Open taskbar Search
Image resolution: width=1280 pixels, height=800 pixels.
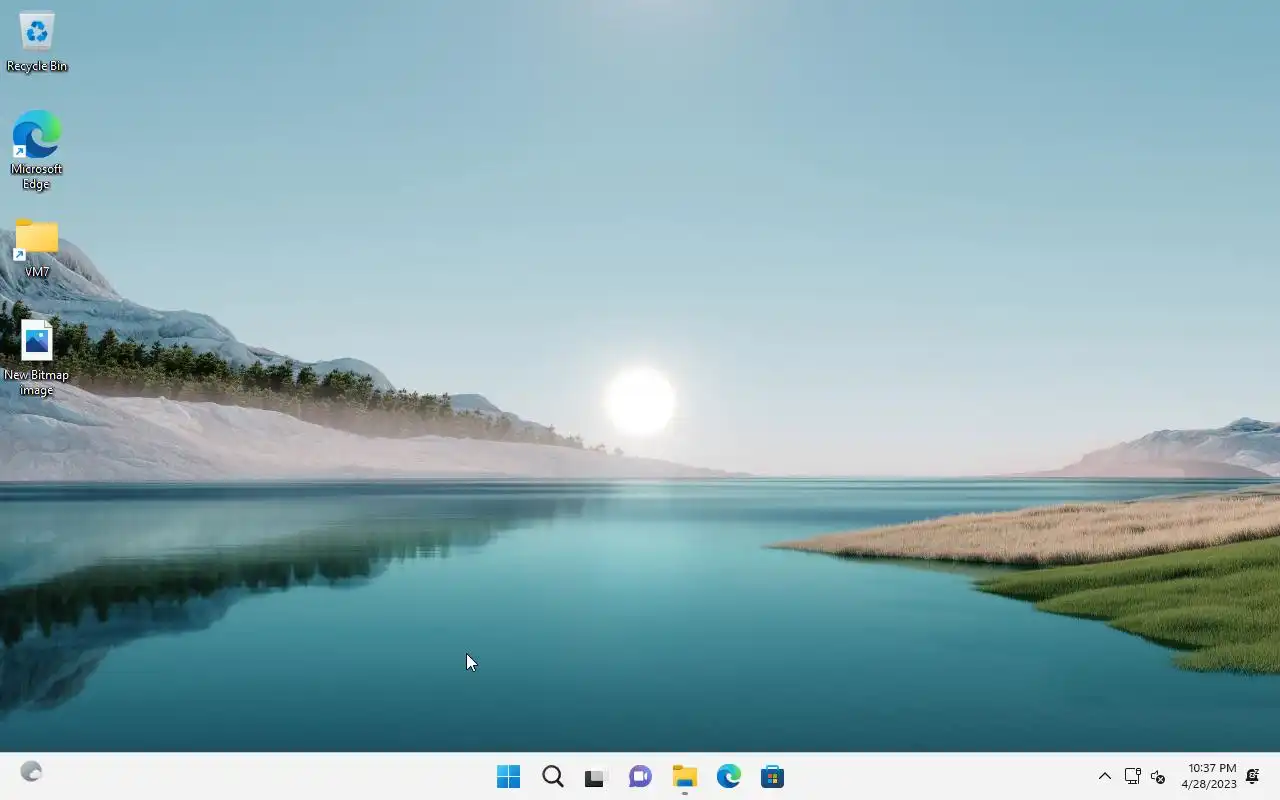(x=552, y=777)
